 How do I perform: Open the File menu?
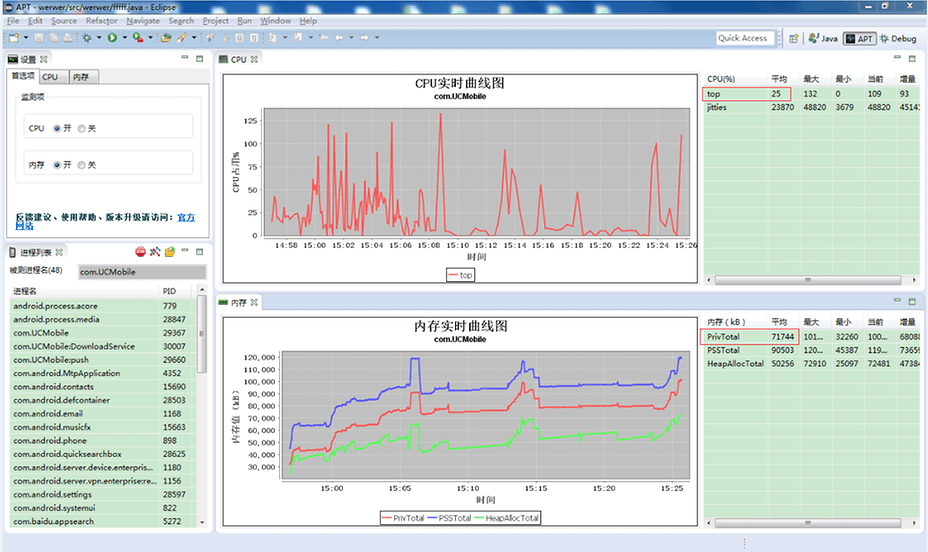13,21
